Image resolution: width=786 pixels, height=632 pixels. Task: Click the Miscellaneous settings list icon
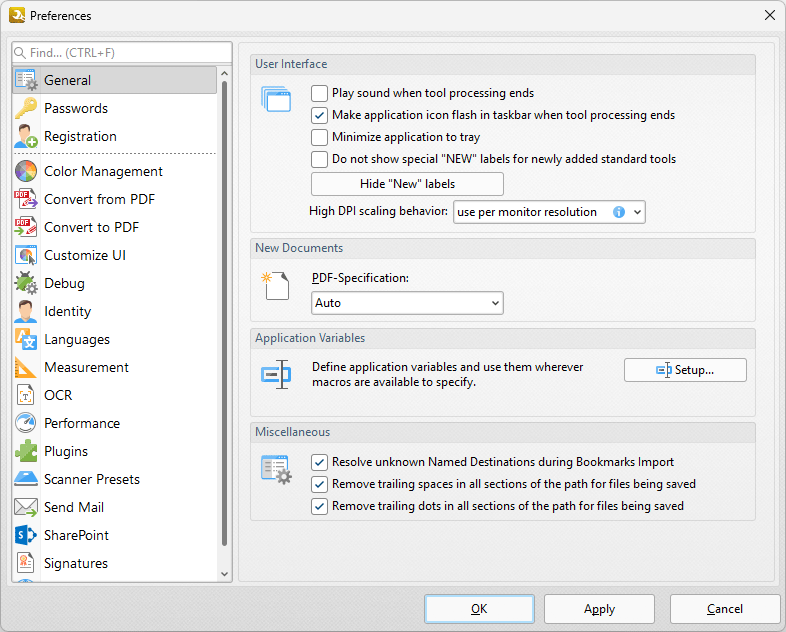tap(276, 470)
